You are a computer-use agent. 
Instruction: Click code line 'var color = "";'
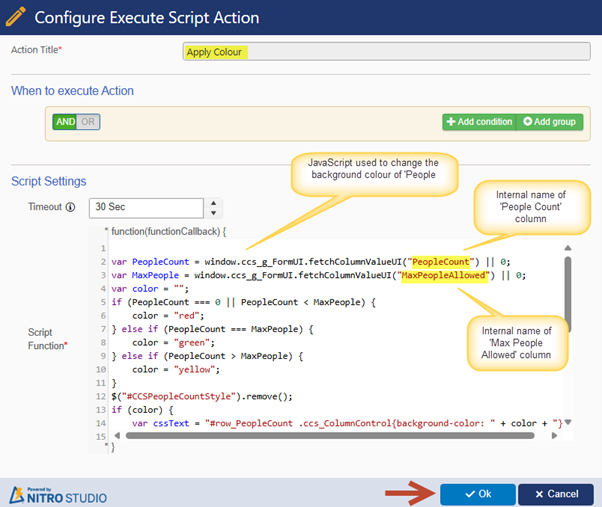coord(150,289)
